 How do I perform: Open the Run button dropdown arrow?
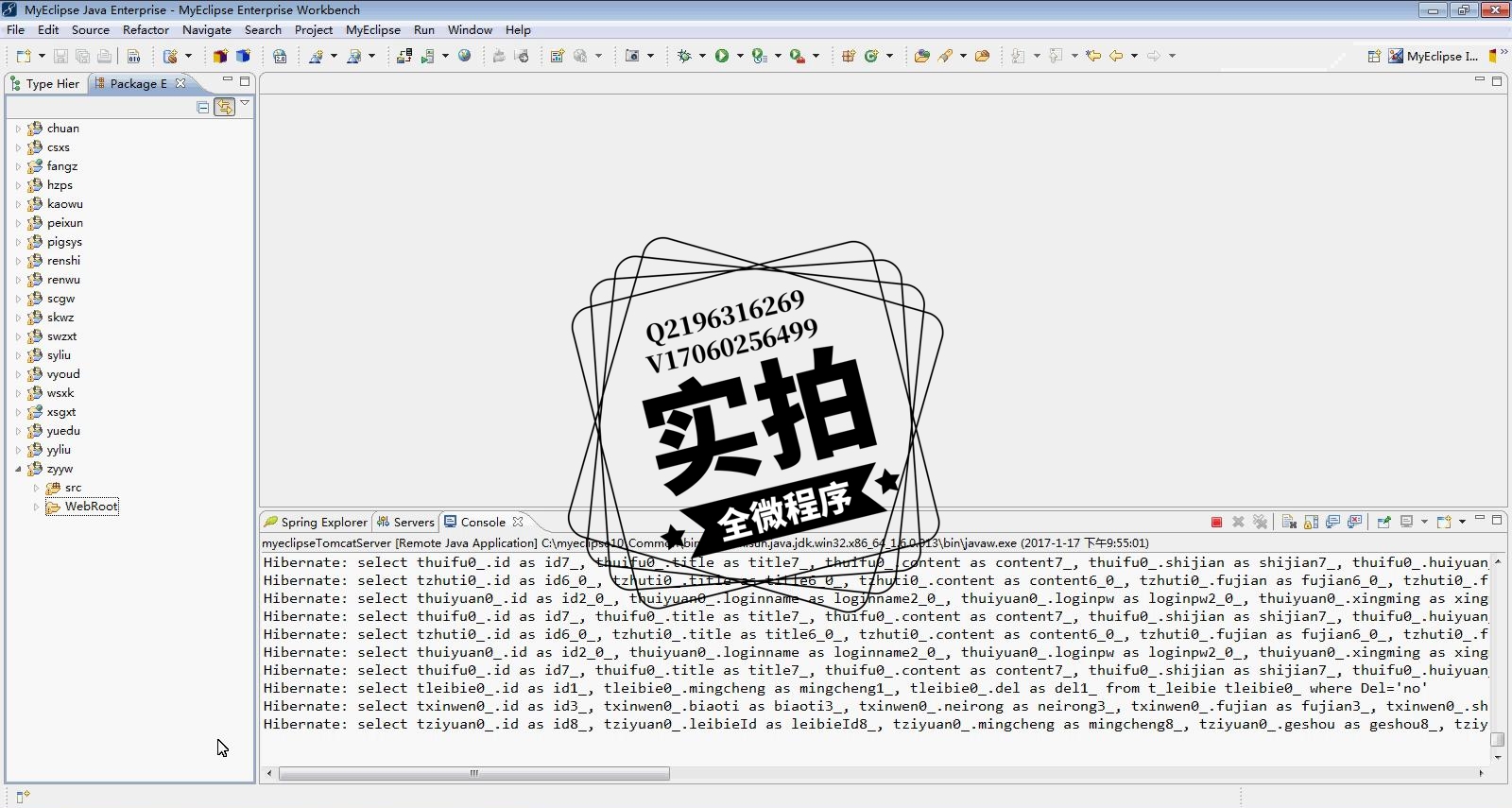740,56
